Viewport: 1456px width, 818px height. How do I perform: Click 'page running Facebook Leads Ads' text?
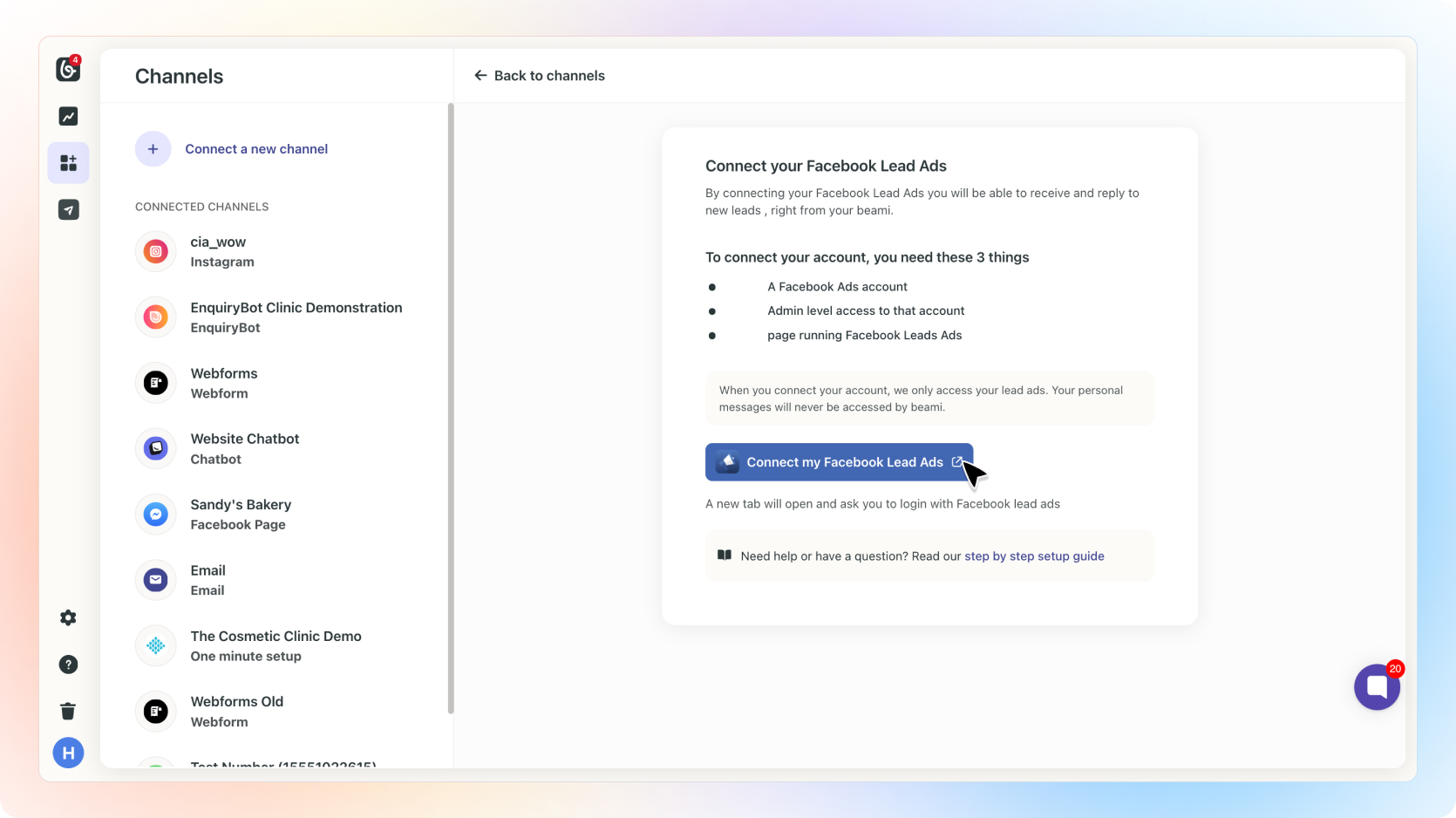tap(865, 335)
